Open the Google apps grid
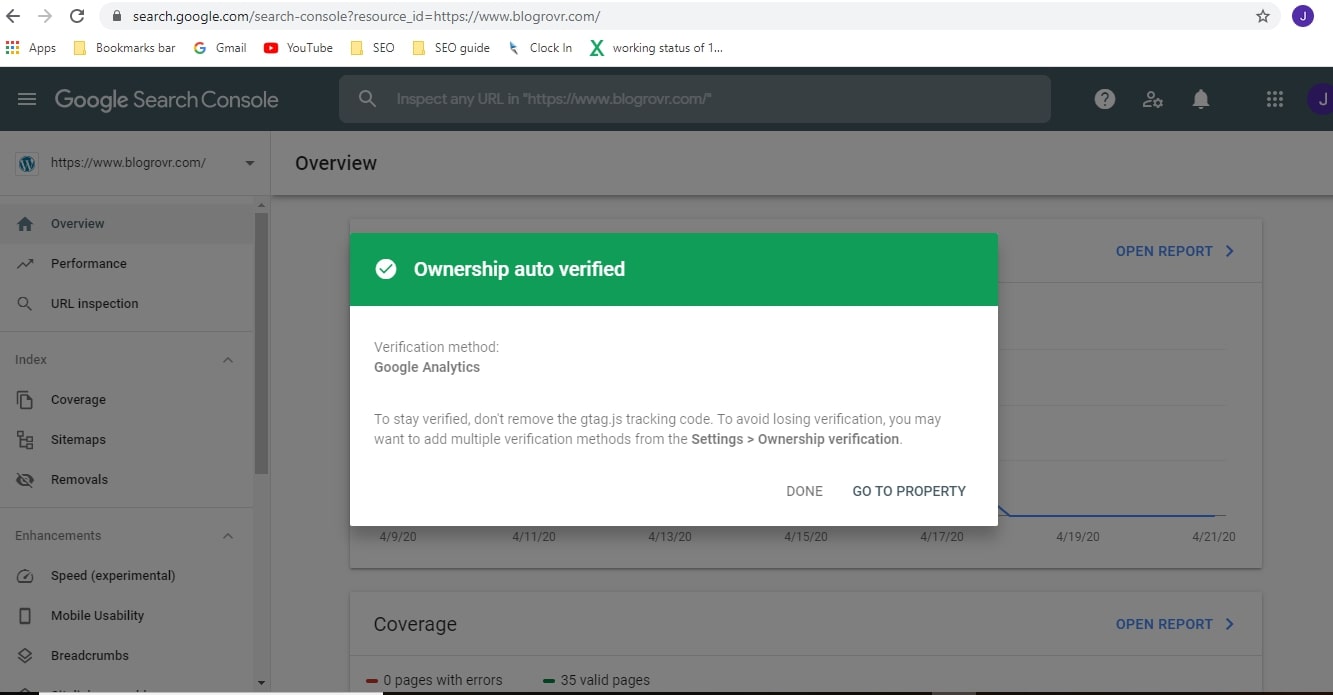Viewport: 1333px width, 695px height. (1274, 98)
